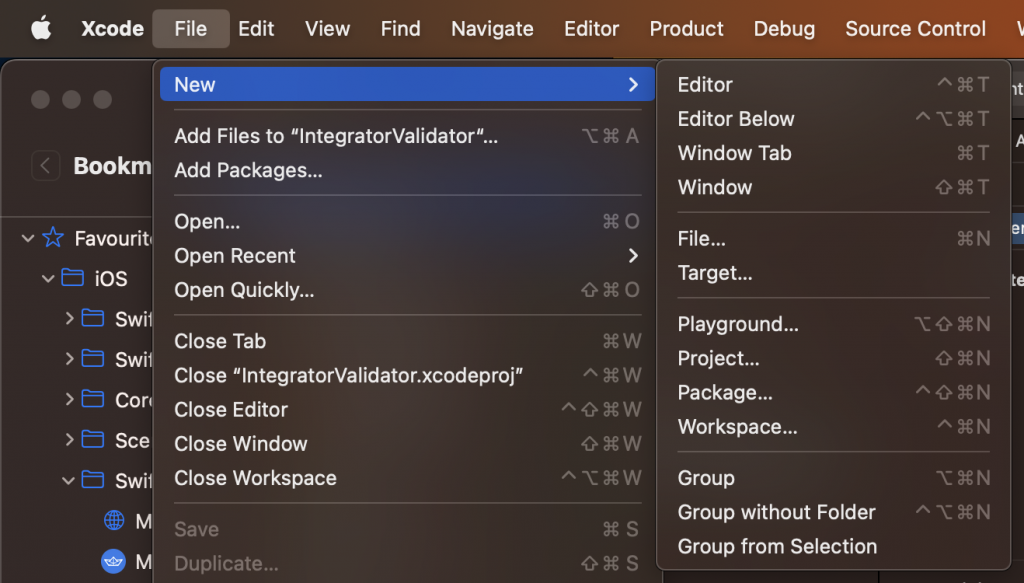Click the Favourites star icon
Screen dimensions: 1024x583
tap(53, 237)
